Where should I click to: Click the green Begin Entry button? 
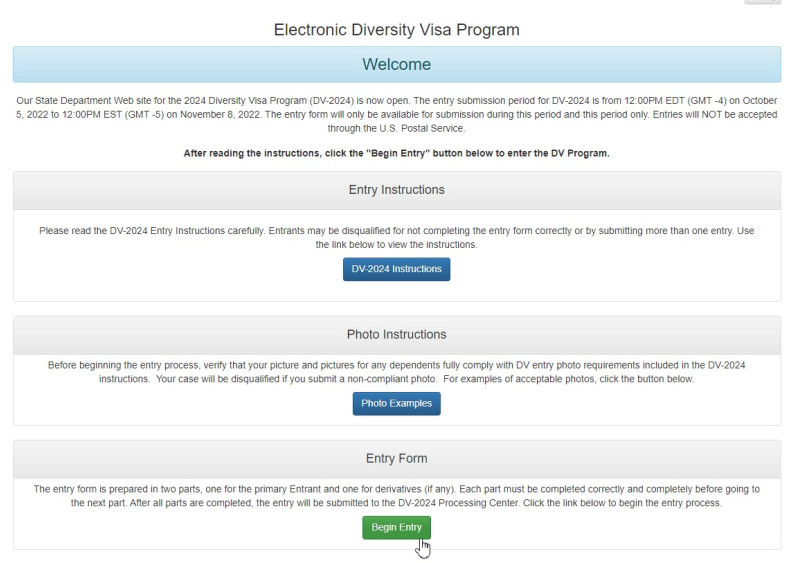pyautogui.click(x=396, y=527)
